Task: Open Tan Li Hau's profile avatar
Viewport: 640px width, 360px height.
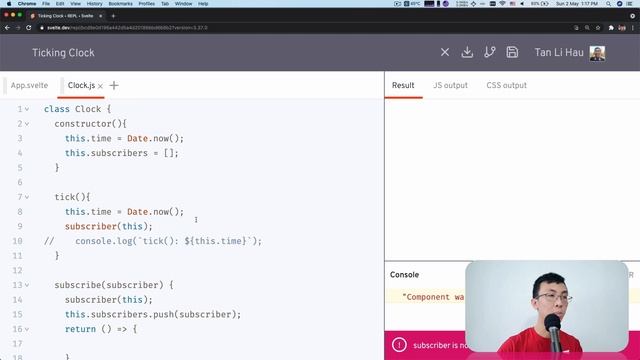Action: point(597,53)
